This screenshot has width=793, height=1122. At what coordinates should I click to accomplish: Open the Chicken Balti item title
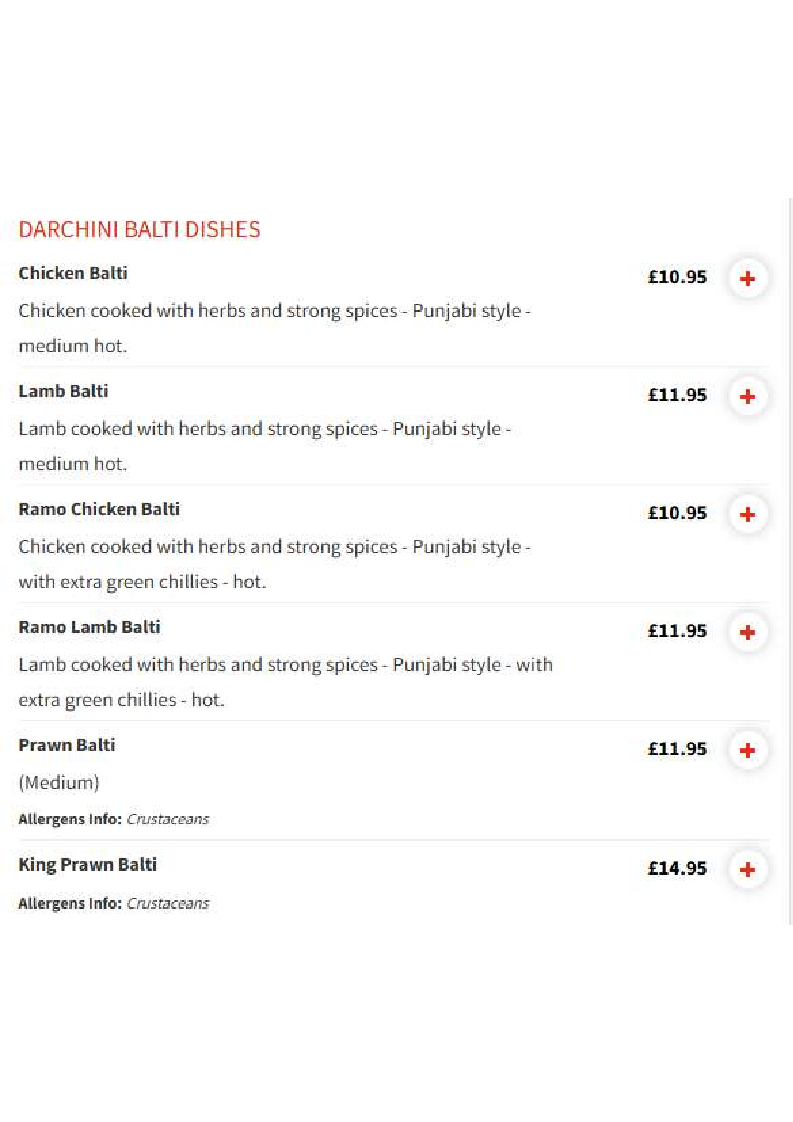[x=73, y=273]
